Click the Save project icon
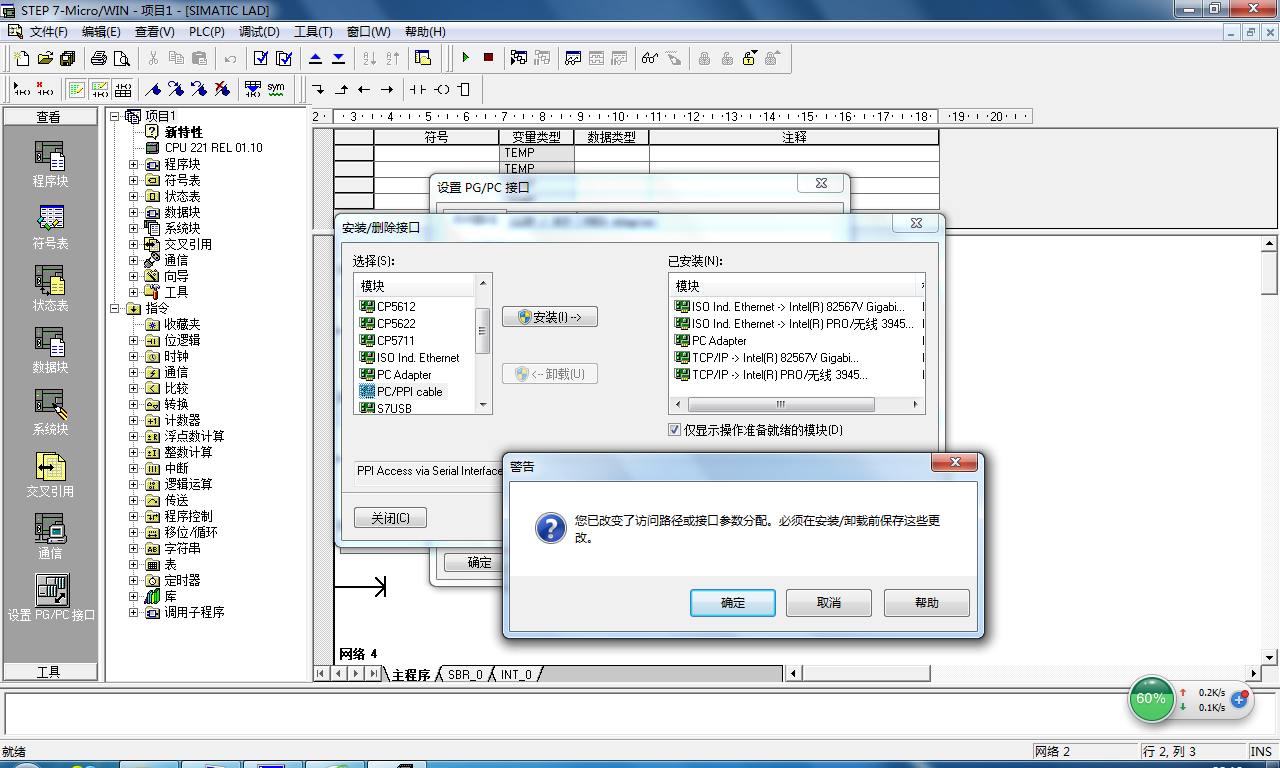 click(67, 58)
